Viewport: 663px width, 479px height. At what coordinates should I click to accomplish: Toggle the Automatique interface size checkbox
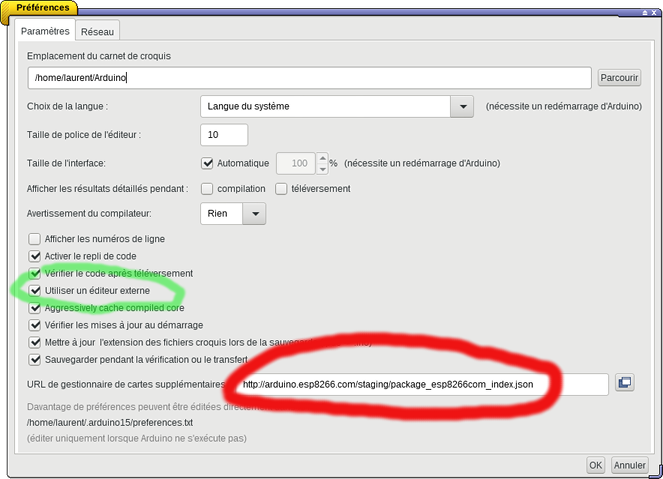tap(208, 163)
